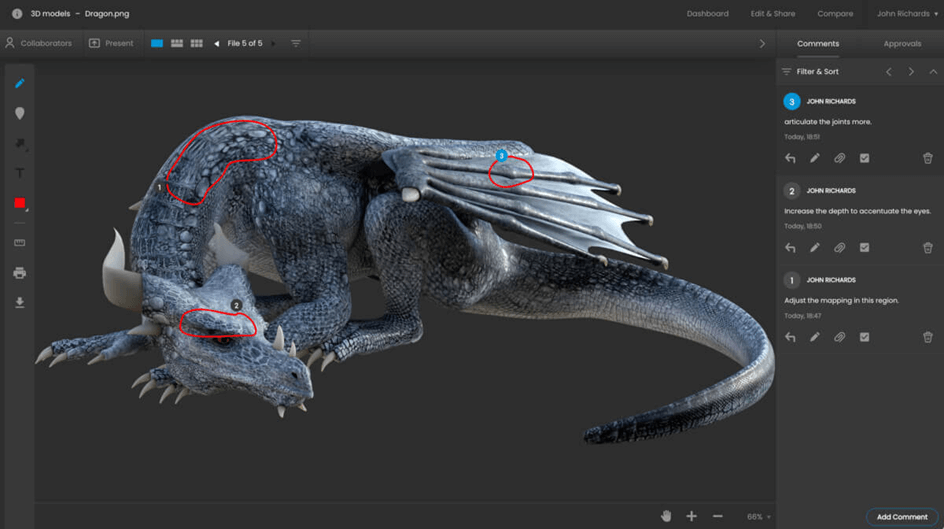Switch to the Approvals tab
This screenshot has height=529, width=944.
click(x=902, y=43)
